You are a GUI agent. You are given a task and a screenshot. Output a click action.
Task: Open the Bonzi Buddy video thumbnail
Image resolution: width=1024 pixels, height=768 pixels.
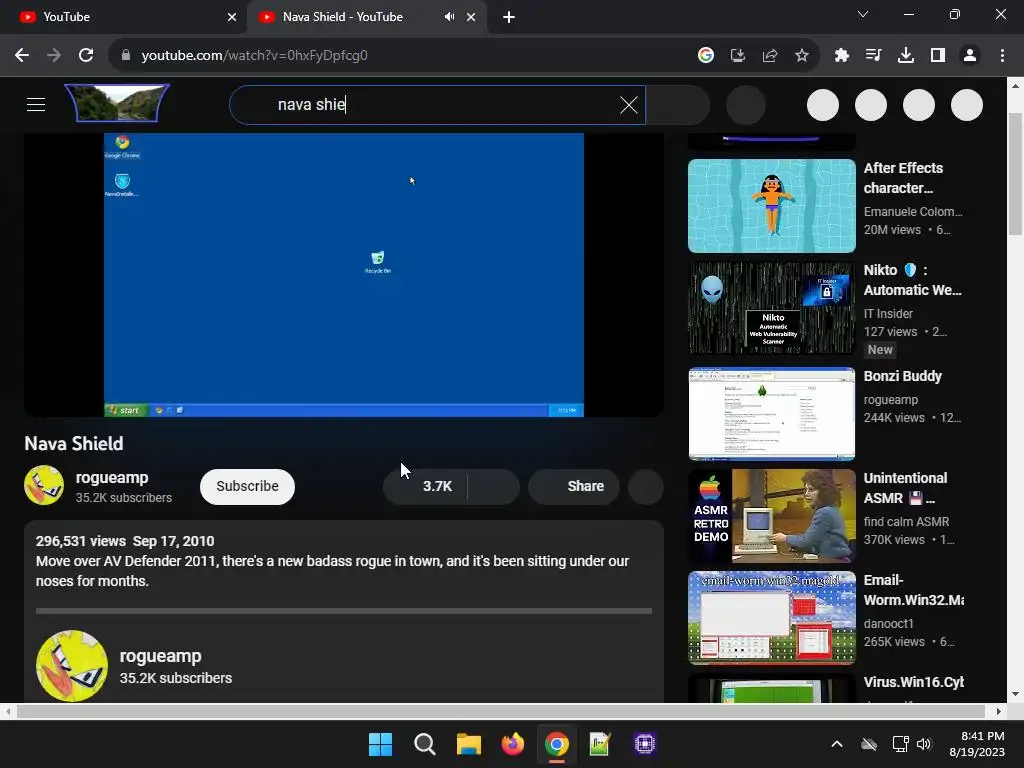coord(771,414)
